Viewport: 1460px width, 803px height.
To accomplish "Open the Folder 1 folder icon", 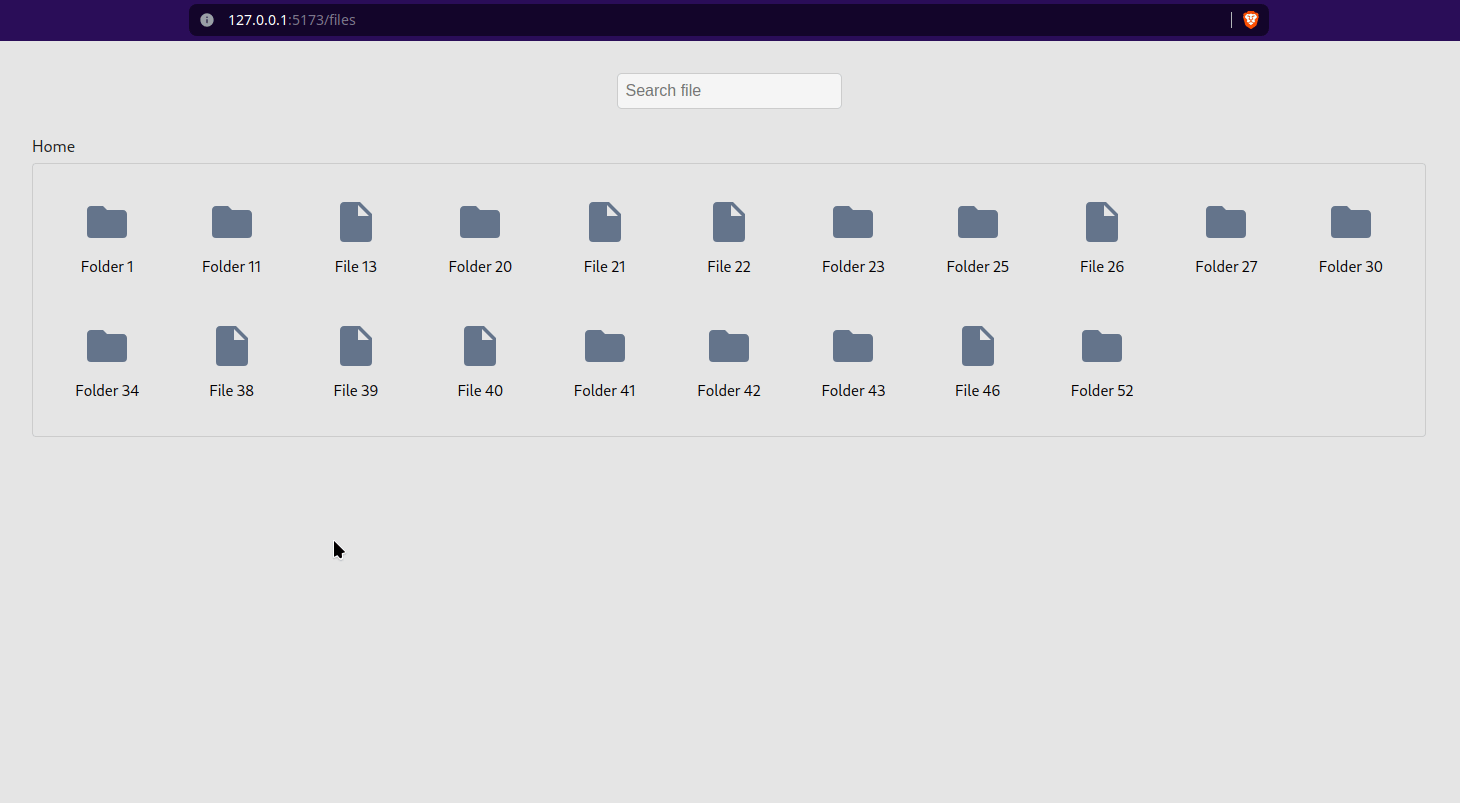I will click(x=107, y=222).
